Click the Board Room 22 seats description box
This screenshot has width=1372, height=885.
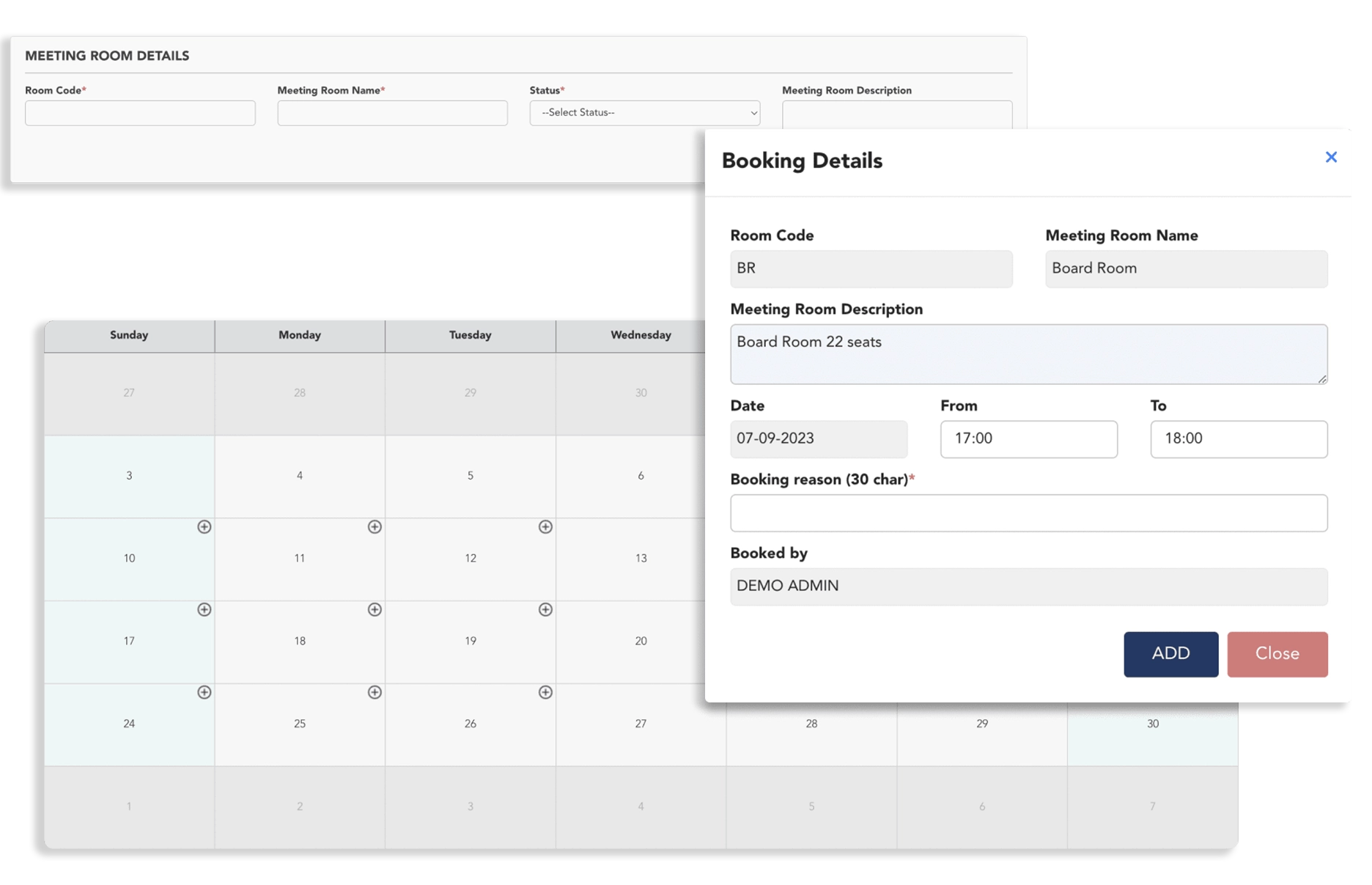1028,354
